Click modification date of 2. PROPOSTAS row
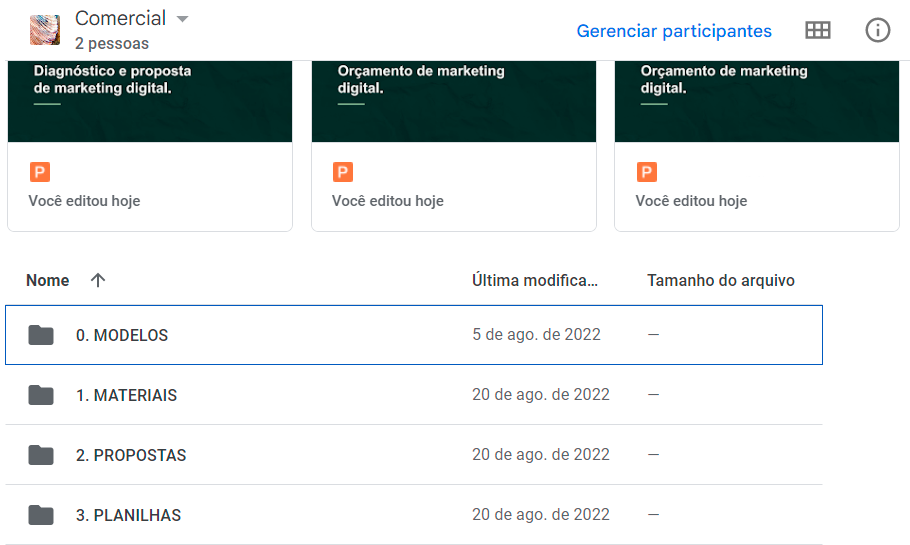Screen dimensions: 910x545 pos(541,454)
